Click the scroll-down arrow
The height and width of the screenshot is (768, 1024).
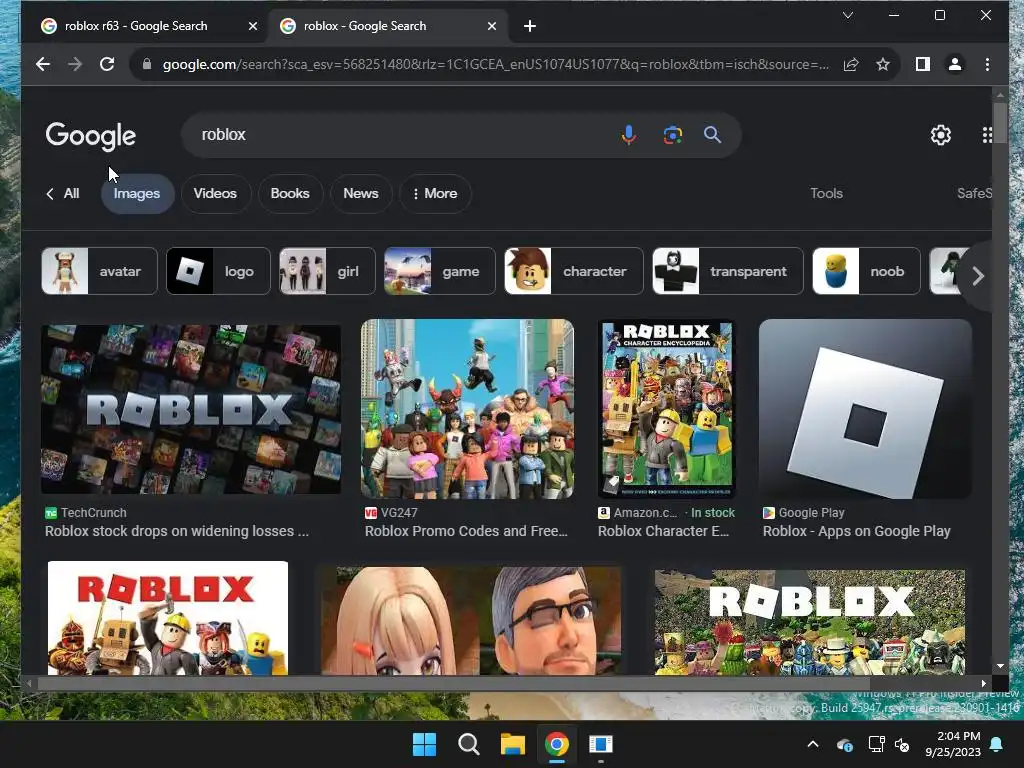1000,666
